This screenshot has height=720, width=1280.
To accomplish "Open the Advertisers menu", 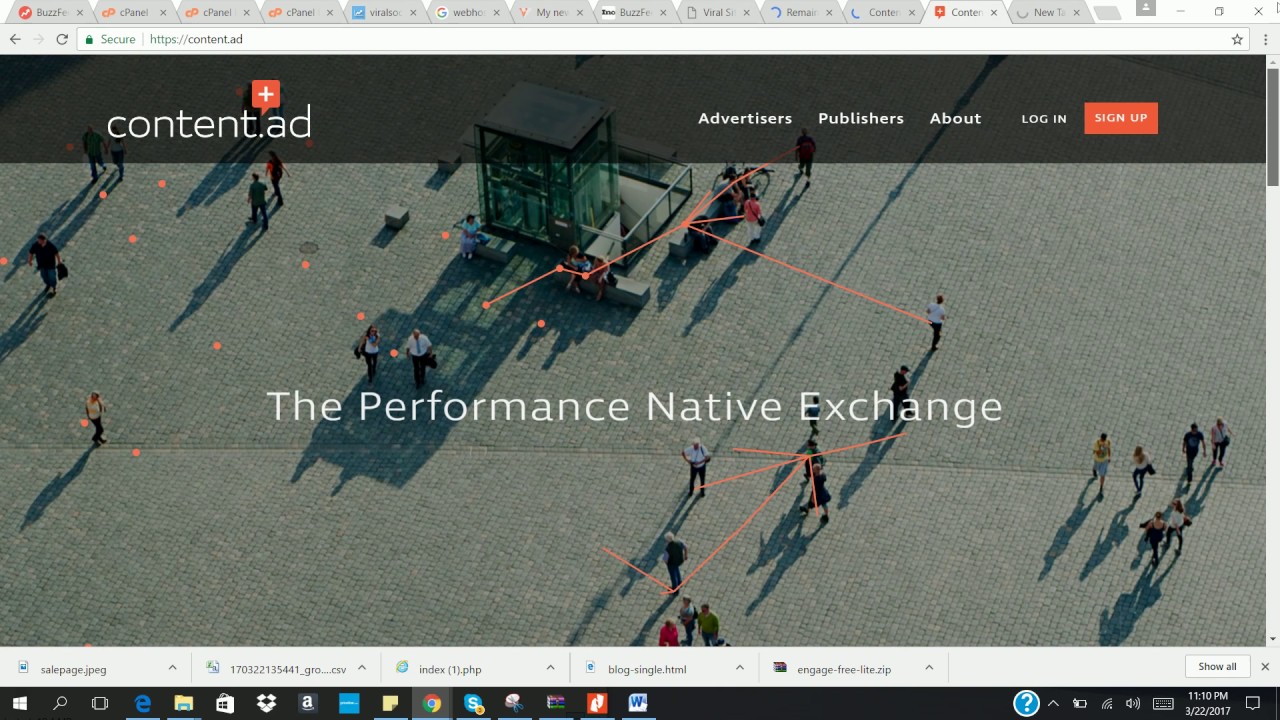I will click(745, 118).
